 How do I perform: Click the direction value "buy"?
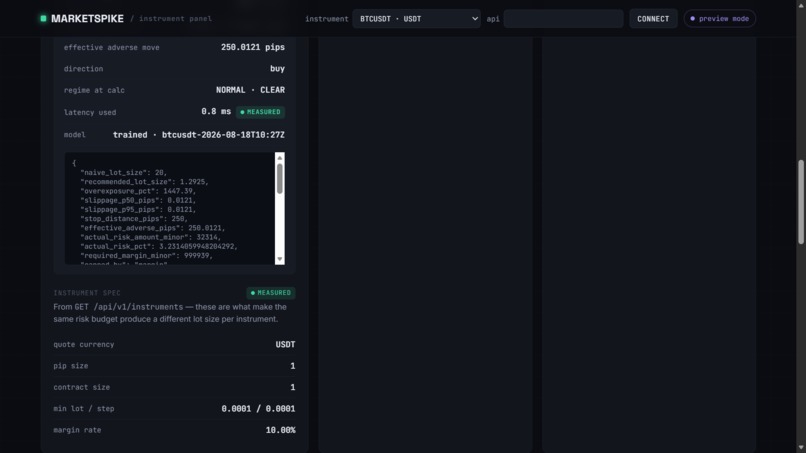pos(278,68)
